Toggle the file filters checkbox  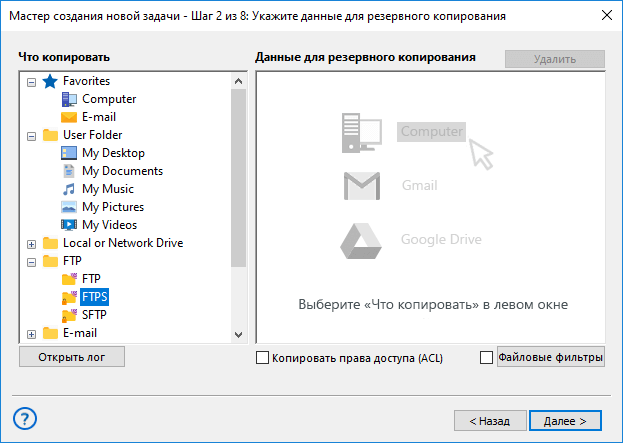pos(487,357)
